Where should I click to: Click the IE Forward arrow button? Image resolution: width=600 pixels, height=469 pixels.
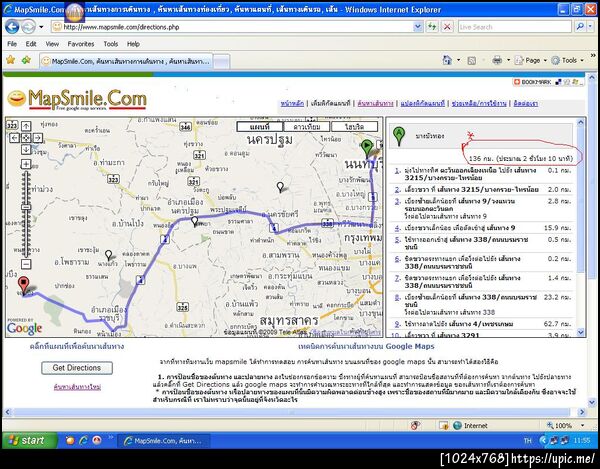coord(28,27)
